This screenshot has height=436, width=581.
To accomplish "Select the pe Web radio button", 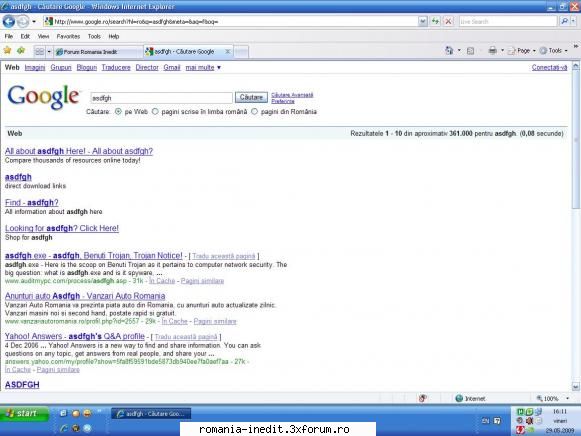I will coord(118,112).
